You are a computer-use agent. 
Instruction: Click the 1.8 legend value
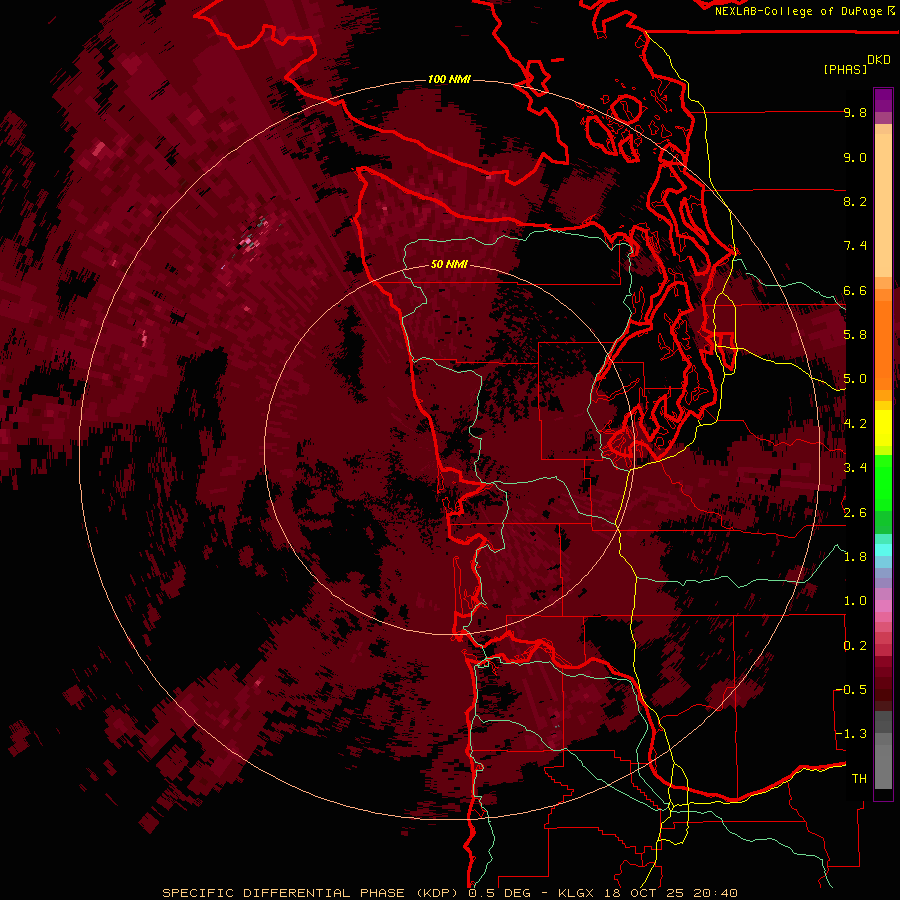pos(855,557)
